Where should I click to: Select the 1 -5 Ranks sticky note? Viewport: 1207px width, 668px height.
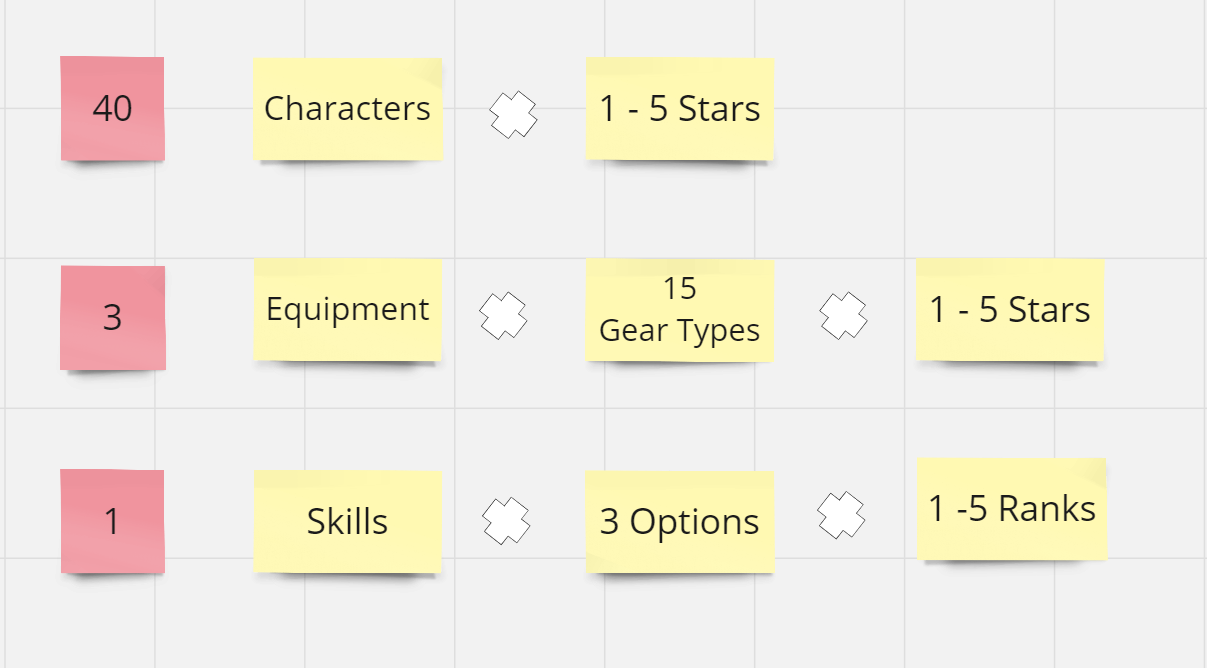1012,509
